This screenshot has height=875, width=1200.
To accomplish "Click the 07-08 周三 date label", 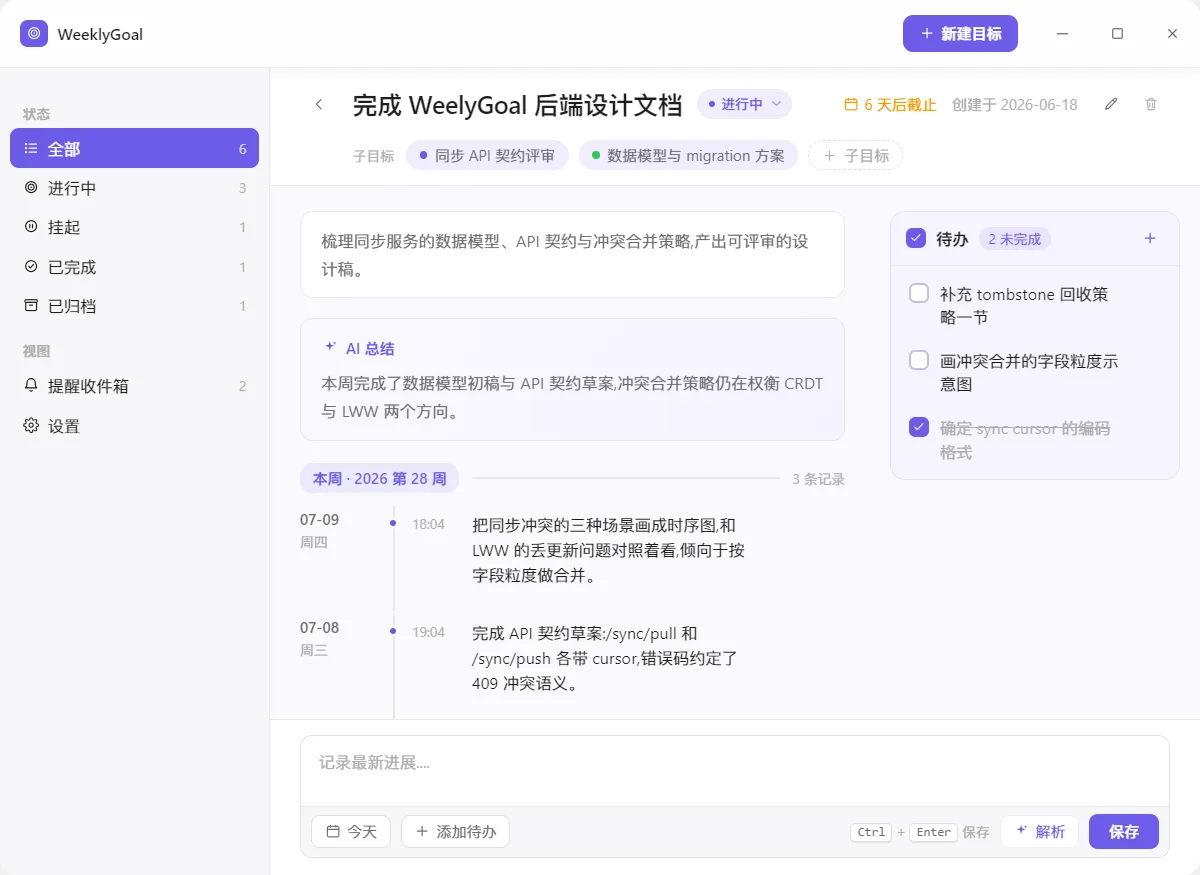I will tap(319, 638).
